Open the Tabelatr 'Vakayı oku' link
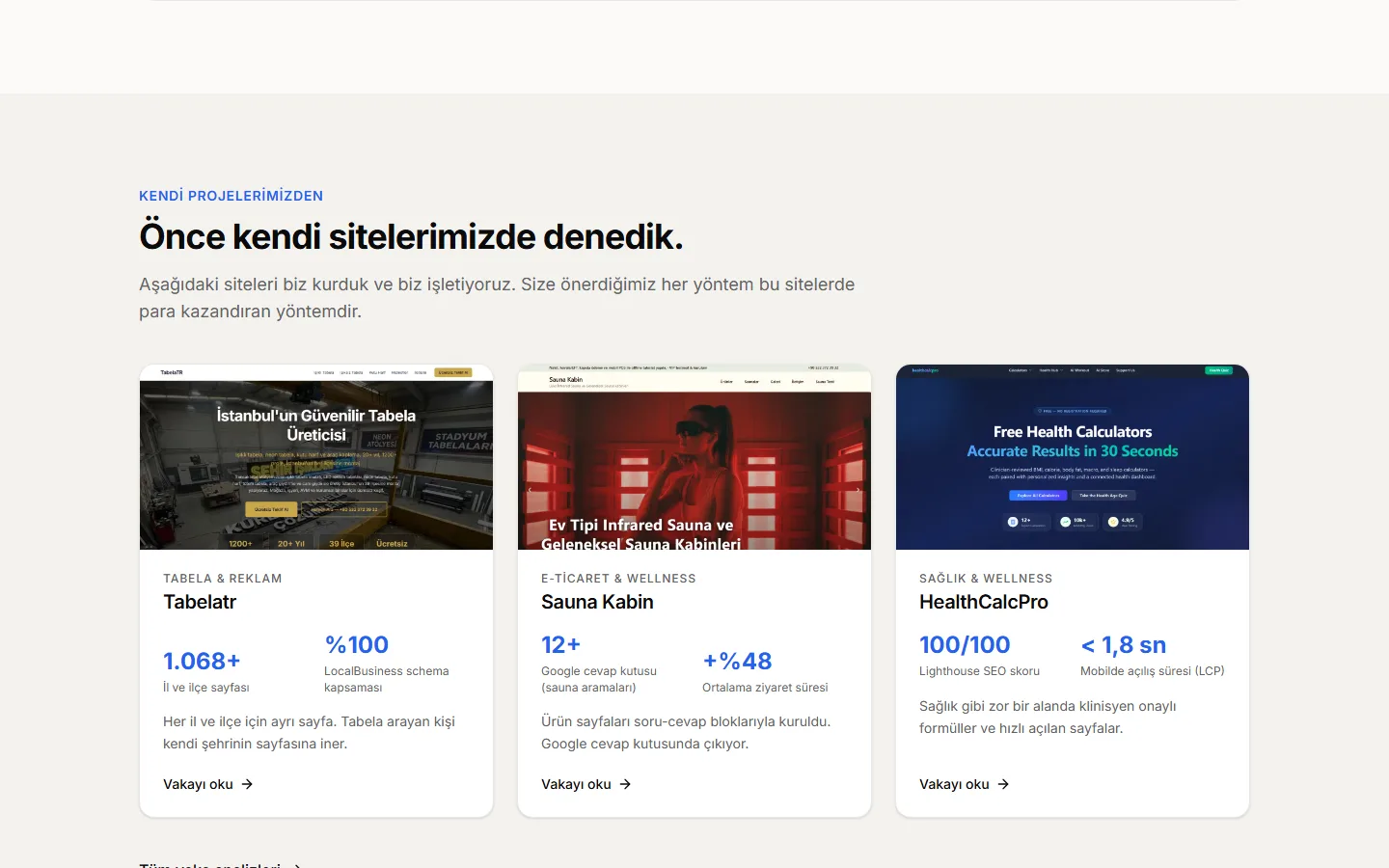 pyautogui.click(x=207, y=784)
